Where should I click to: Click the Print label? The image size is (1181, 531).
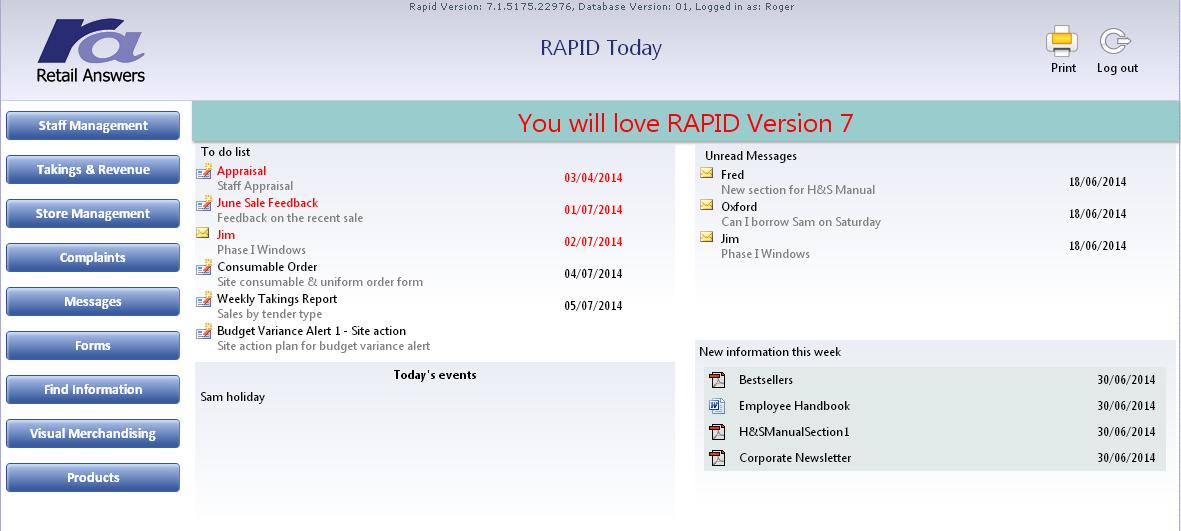click(1064, 68)
